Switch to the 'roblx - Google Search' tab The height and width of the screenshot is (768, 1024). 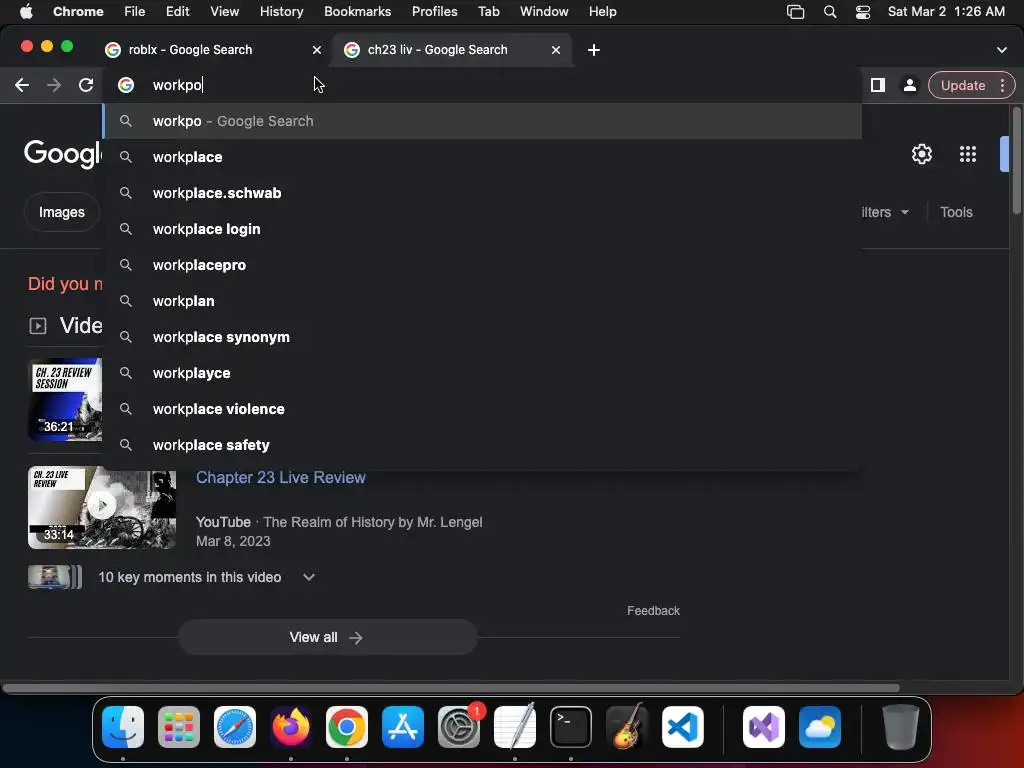point(212,50)
